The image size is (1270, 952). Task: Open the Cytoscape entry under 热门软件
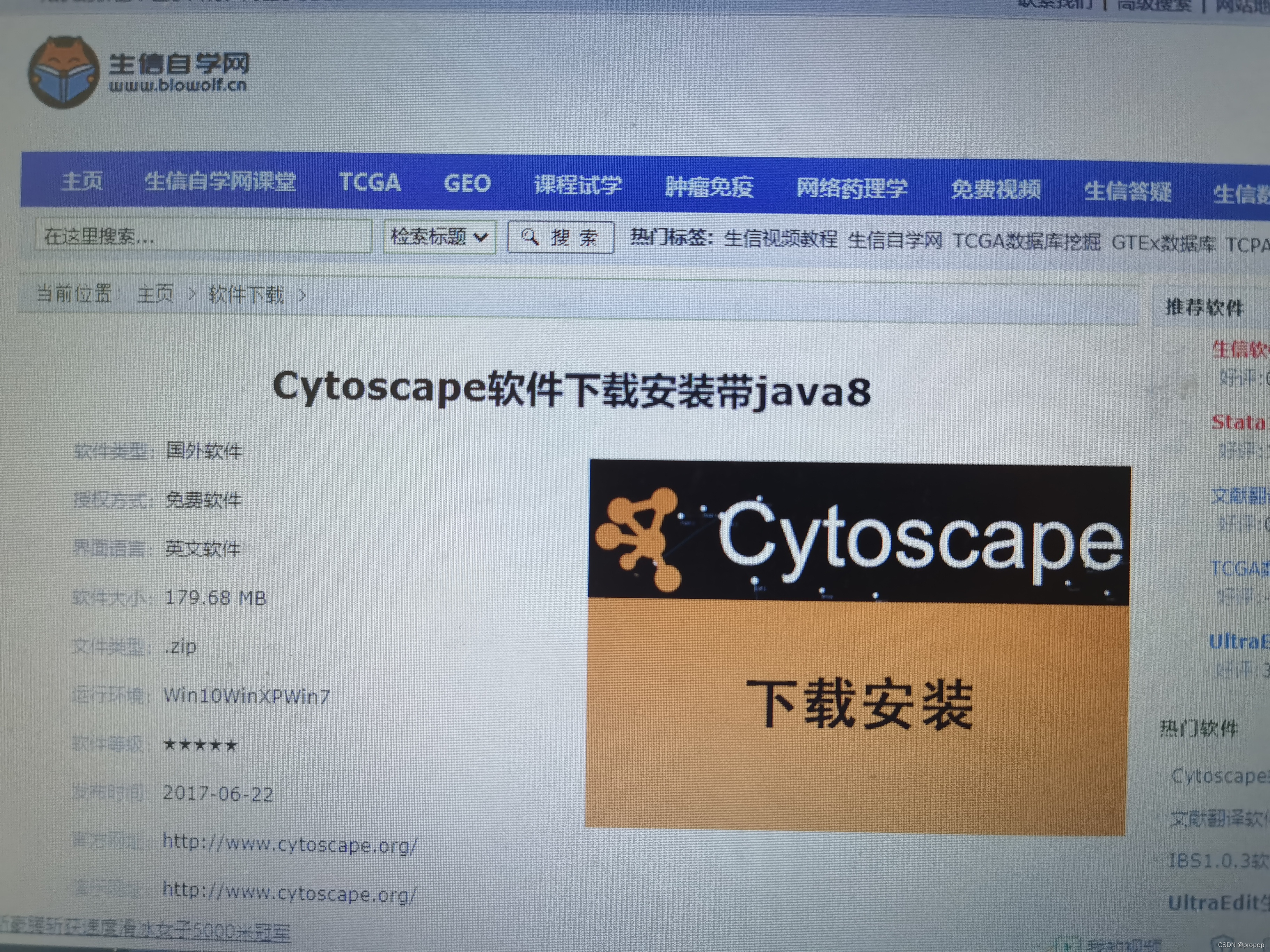(x=1220, y=776)
